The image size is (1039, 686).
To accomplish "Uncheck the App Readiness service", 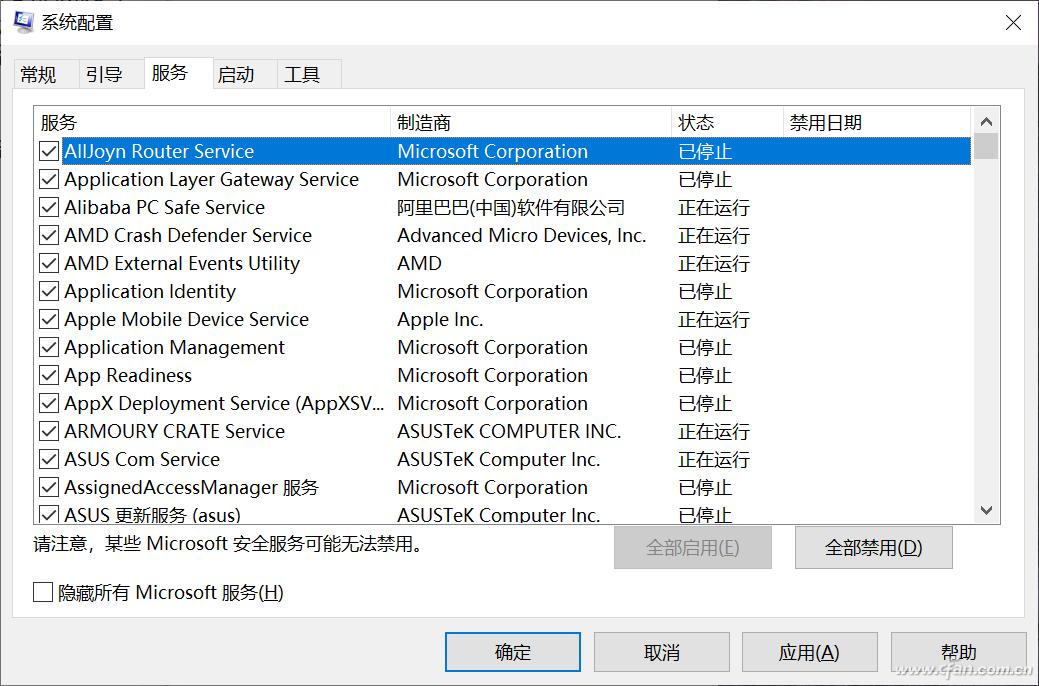I will click(x=47, y=375).
